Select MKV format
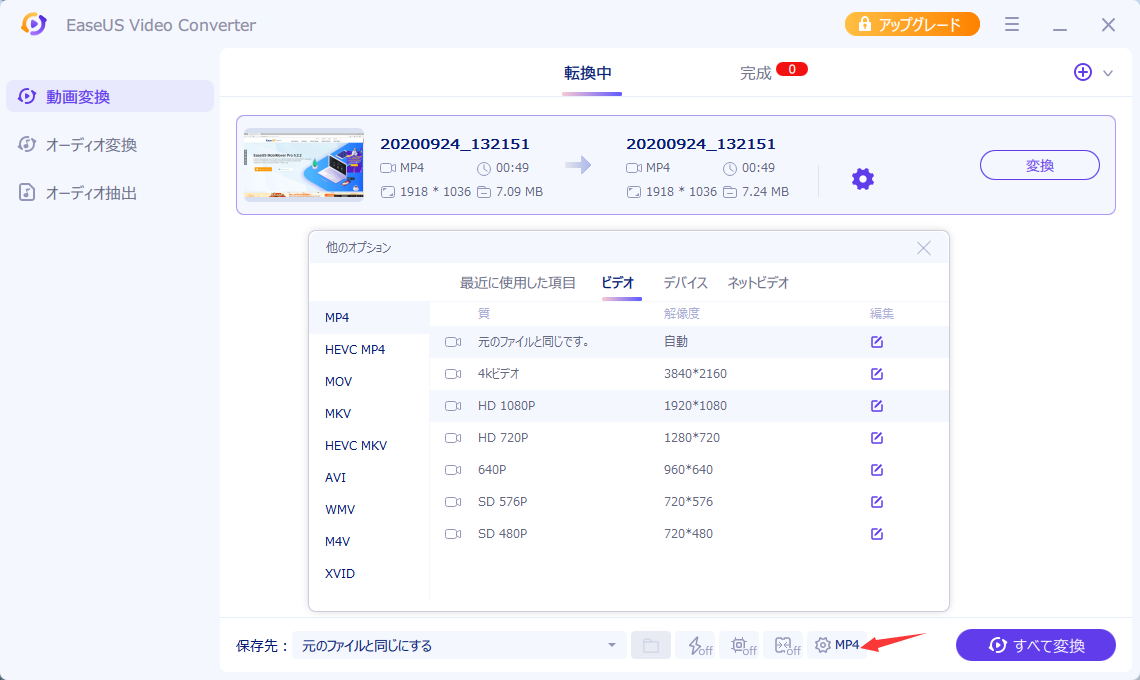This screenshot has height=680, width=1140. 369,414
